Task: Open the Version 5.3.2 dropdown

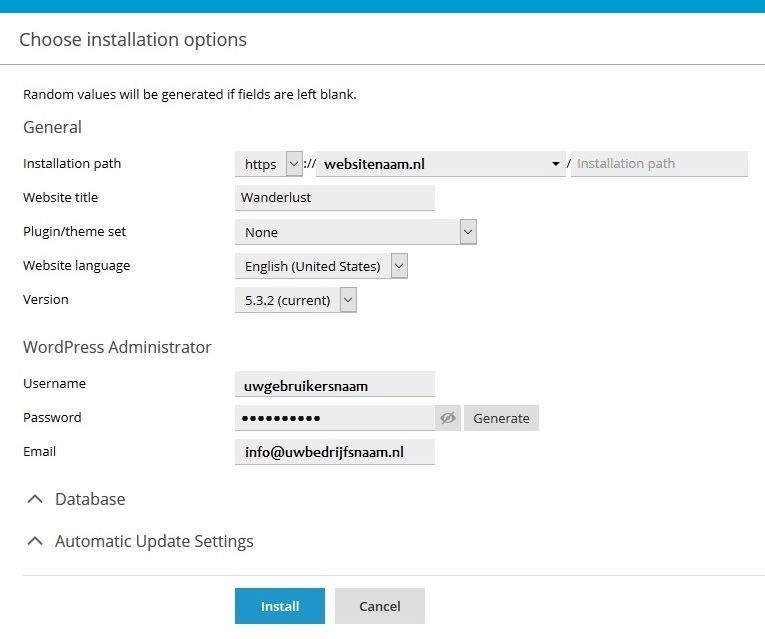Action: click(296, 300)
